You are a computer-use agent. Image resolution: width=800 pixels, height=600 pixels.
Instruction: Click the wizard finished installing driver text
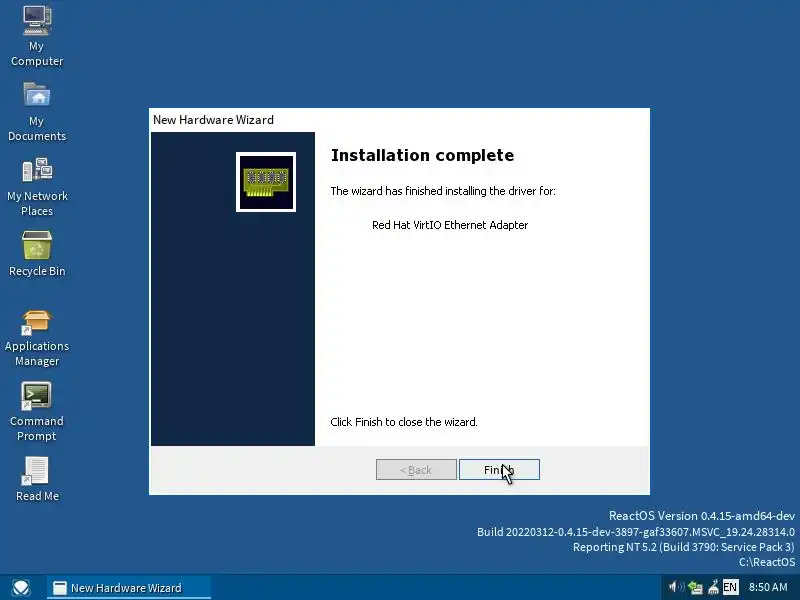443,191
